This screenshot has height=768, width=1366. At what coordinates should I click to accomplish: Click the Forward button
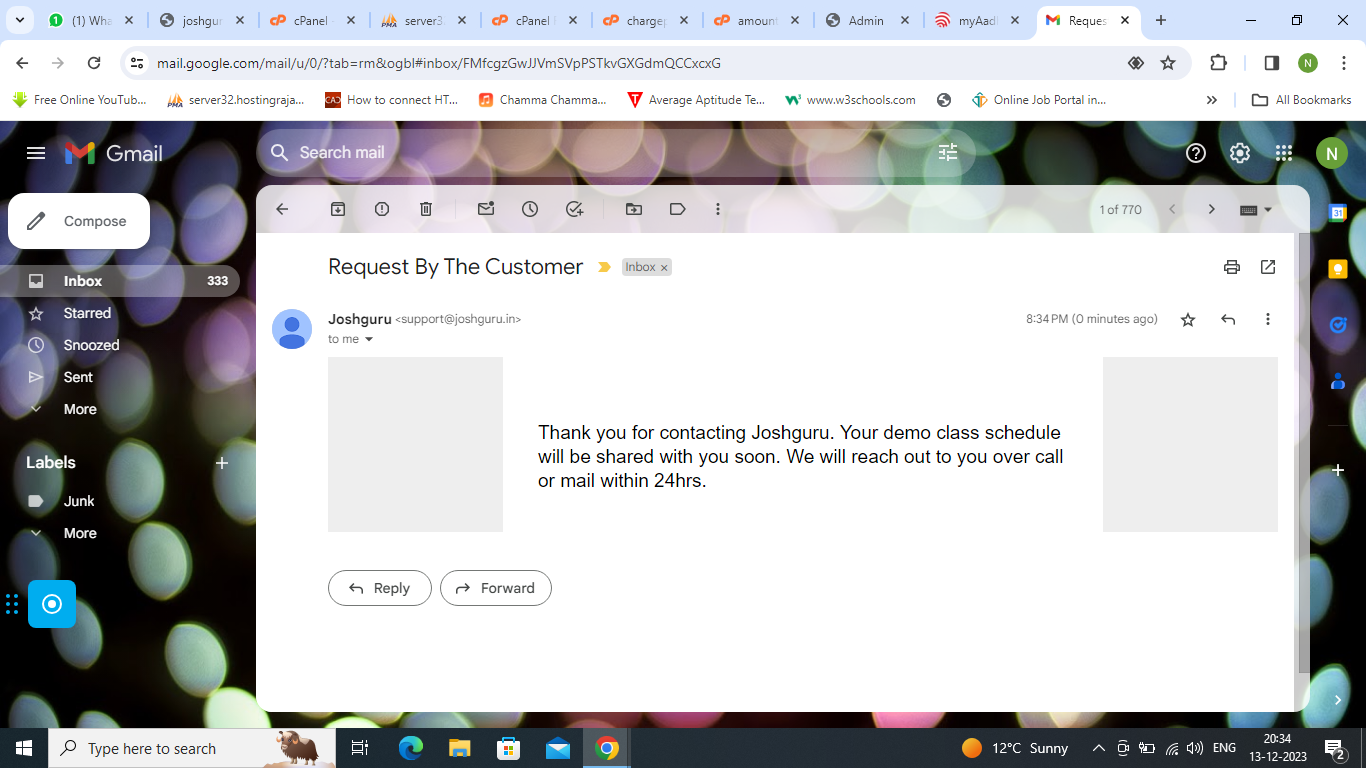tap(496, 588)
